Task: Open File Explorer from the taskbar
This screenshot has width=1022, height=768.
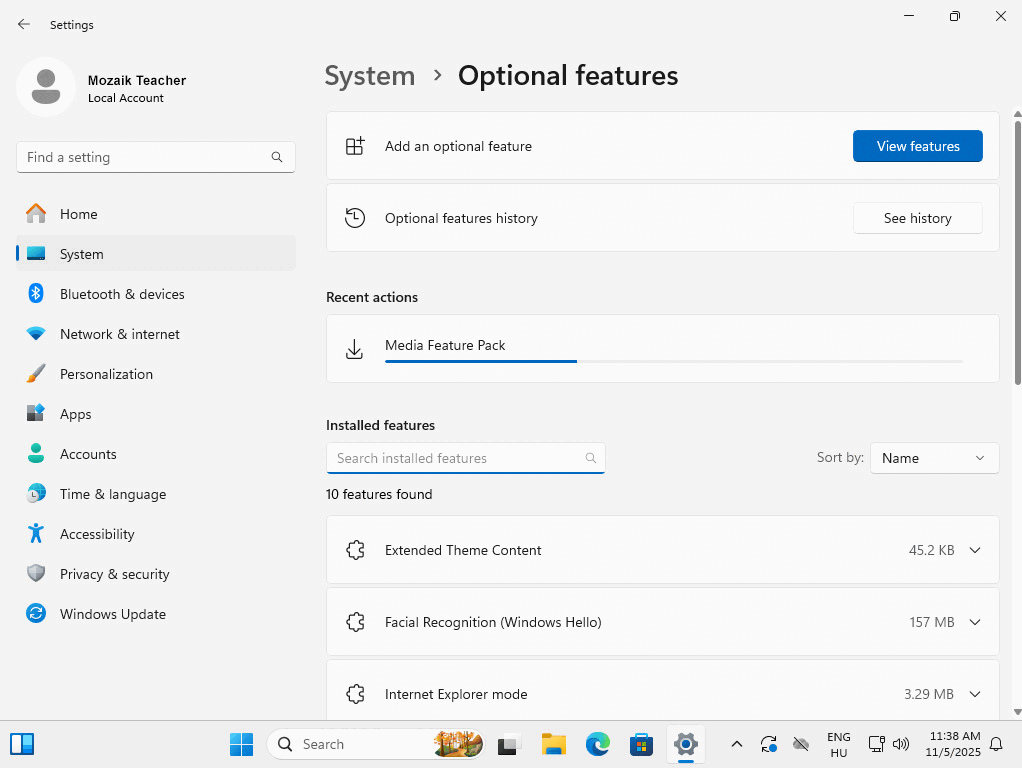Action: [554, 744]
